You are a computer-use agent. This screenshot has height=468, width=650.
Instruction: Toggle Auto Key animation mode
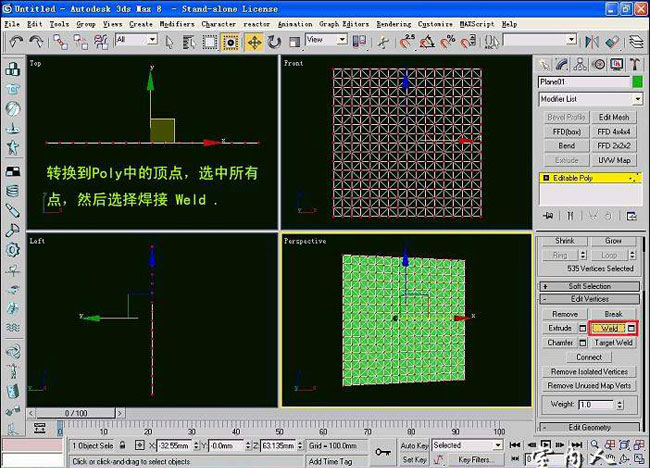(414, 446)
